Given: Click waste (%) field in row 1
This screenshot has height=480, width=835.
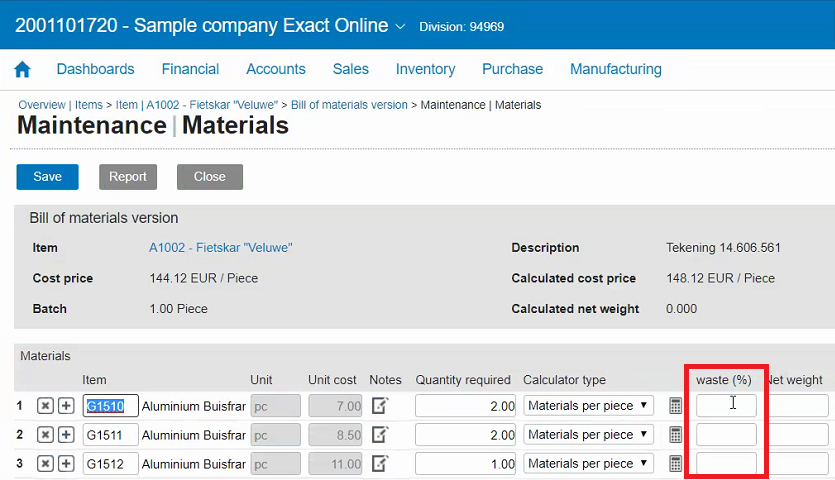Looking at the screenshot, I should pyautogui.click(x=726, y=406).
